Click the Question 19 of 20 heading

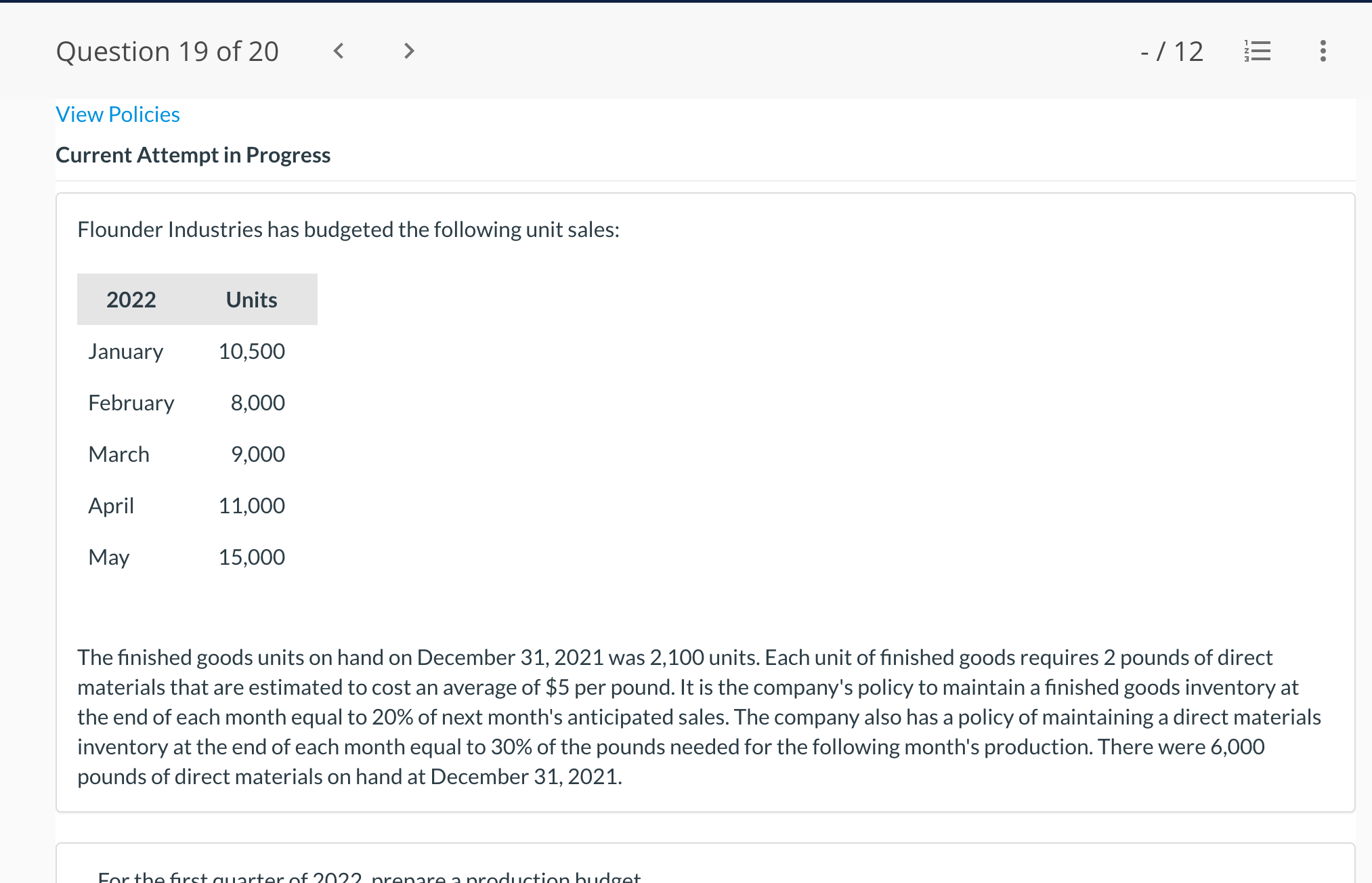167,51
